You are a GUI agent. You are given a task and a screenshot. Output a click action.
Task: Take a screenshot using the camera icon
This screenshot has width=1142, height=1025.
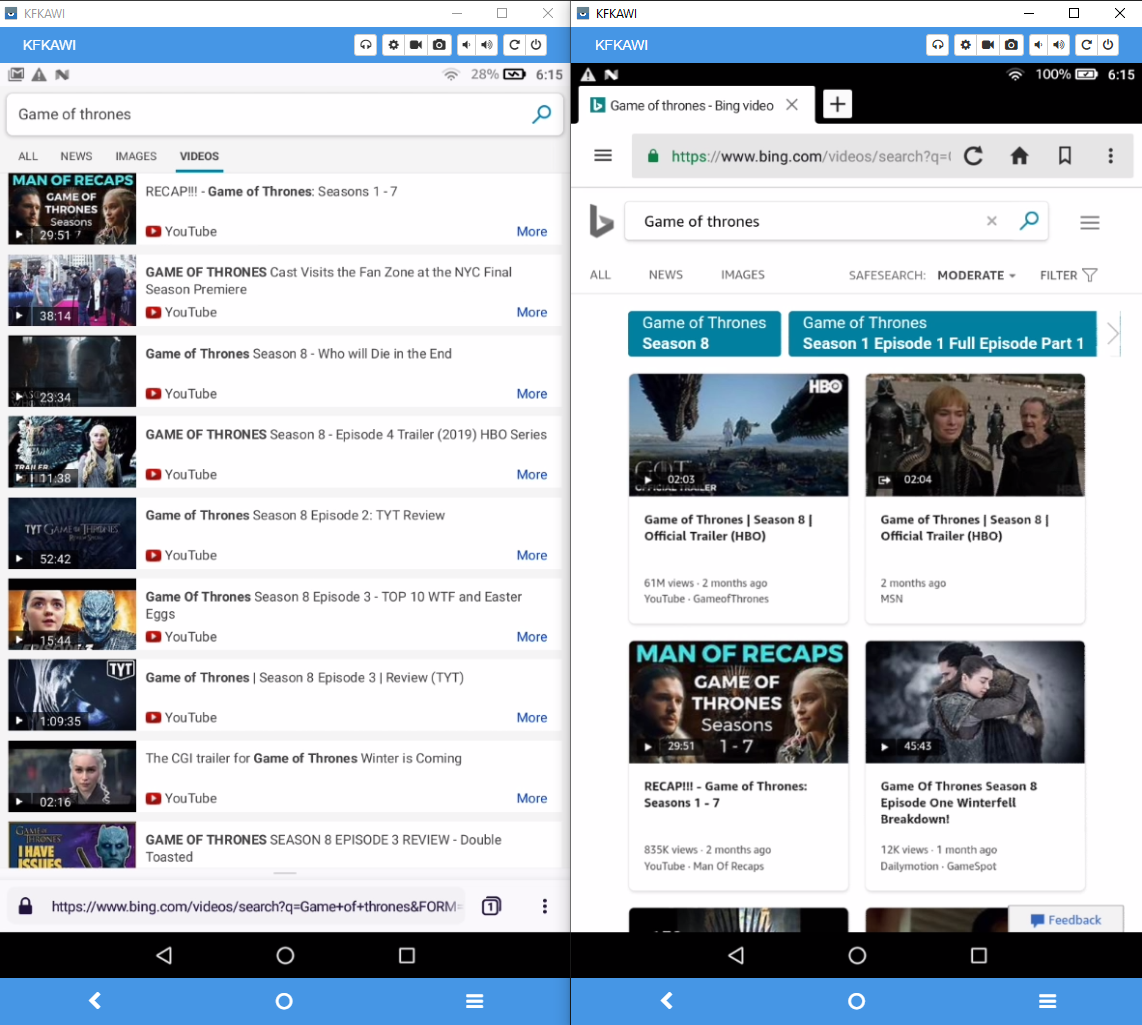pos(440,44)
